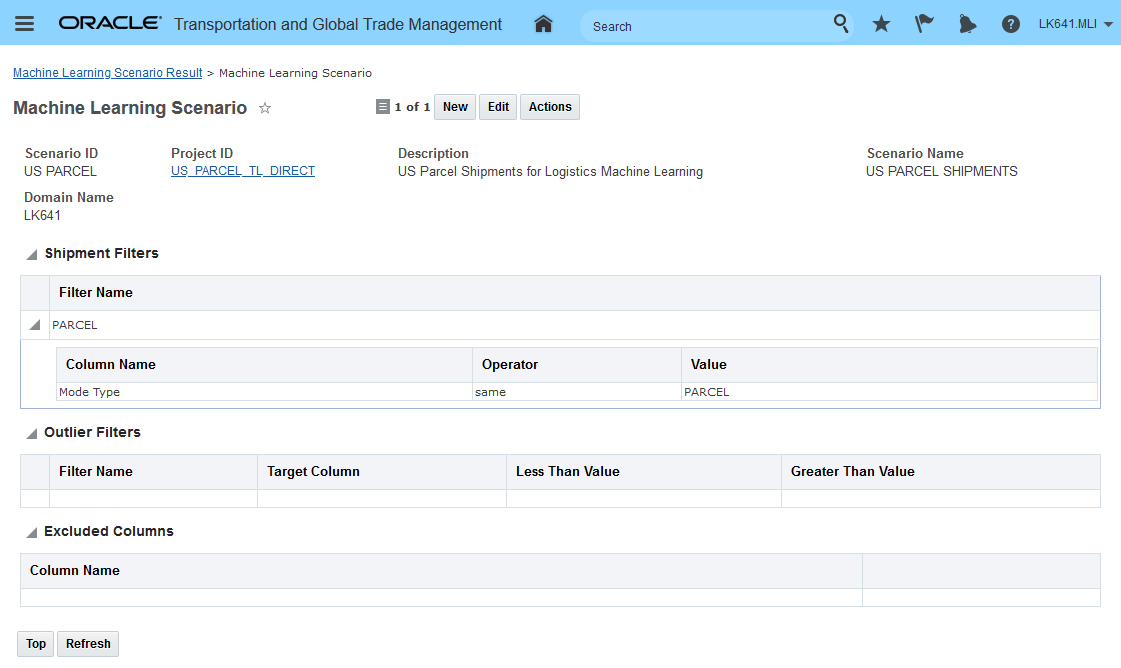Click the PARCEL value cell
This screenshot has width=1121, height=668.
click(x=889, y=392)
